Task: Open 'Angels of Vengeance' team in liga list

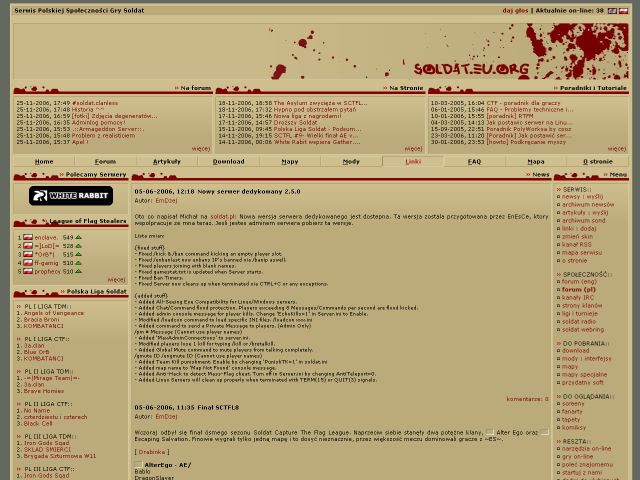Action: 57,313
